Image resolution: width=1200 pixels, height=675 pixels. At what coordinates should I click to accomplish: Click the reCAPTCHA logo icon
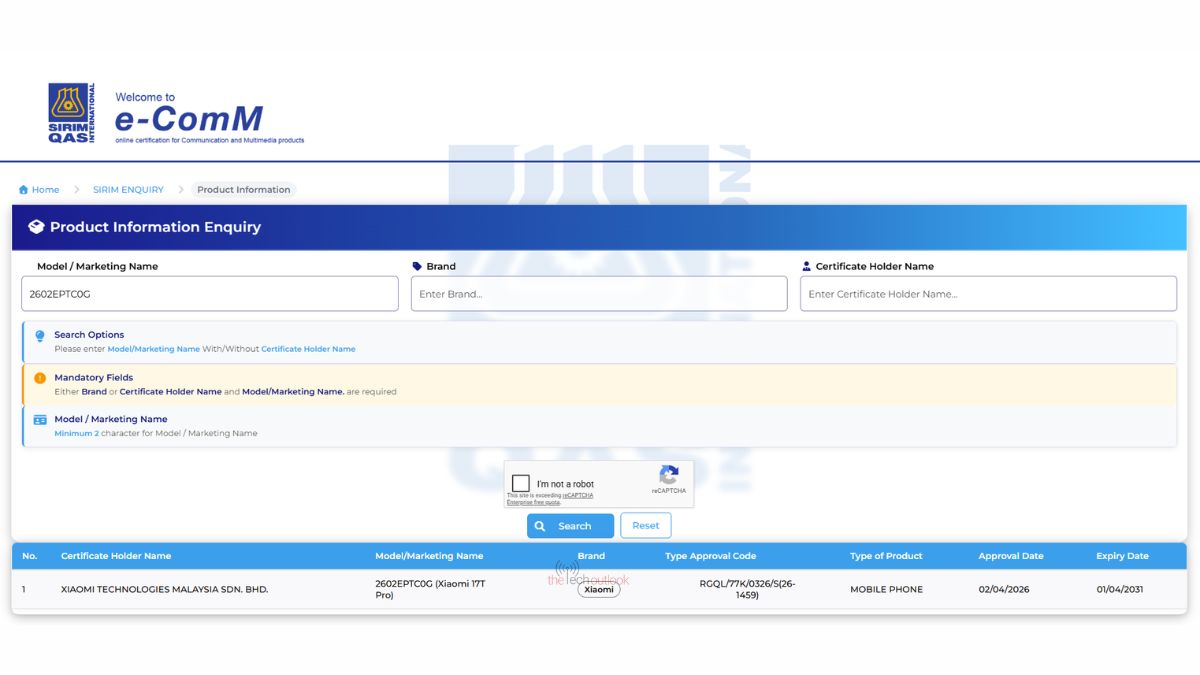pos(669,475)
